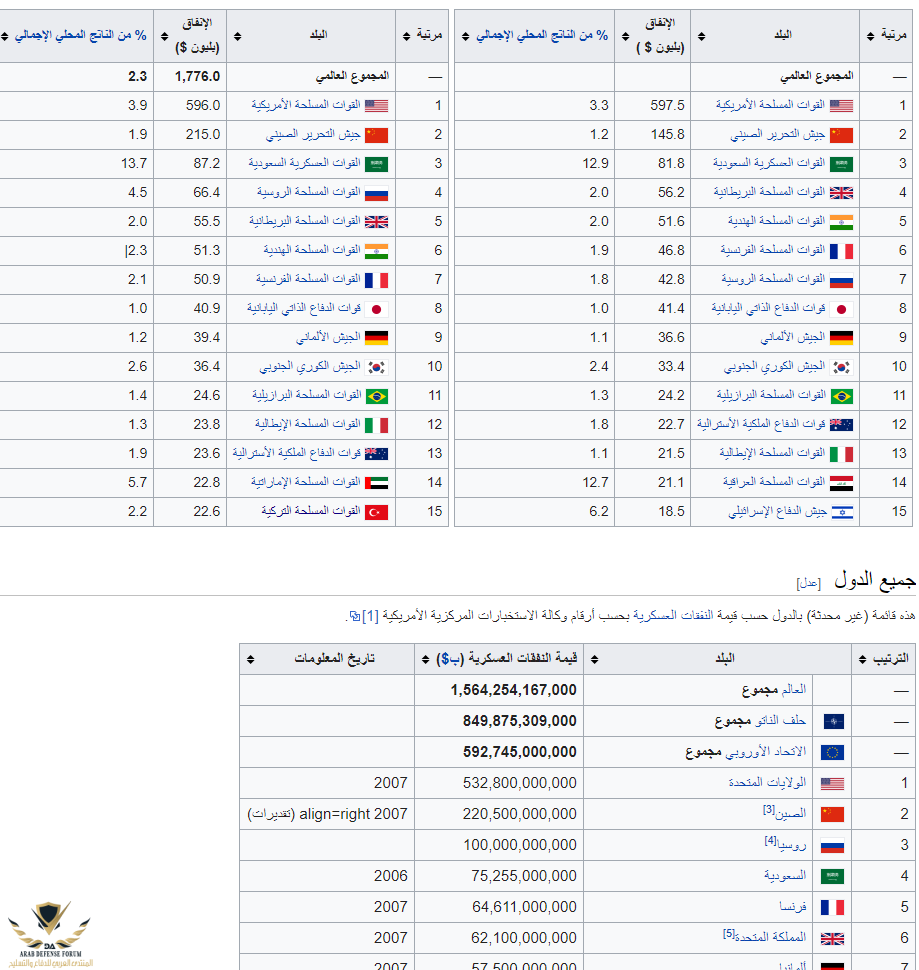
Task: Click the Saudi flag beside السعودية
Action: click(832, 876)
